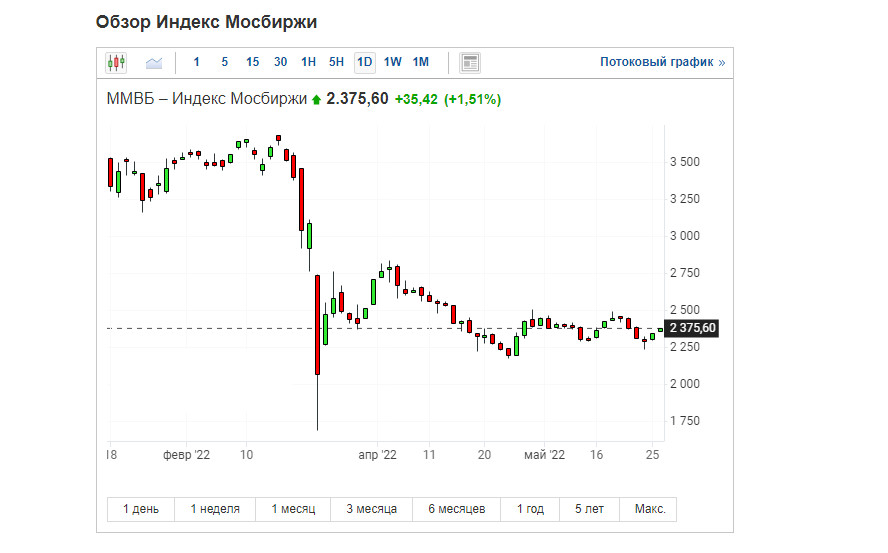This screenshot has width=888, height=553.
Task: Open the news table icon
Action: [x=470, y=62]
